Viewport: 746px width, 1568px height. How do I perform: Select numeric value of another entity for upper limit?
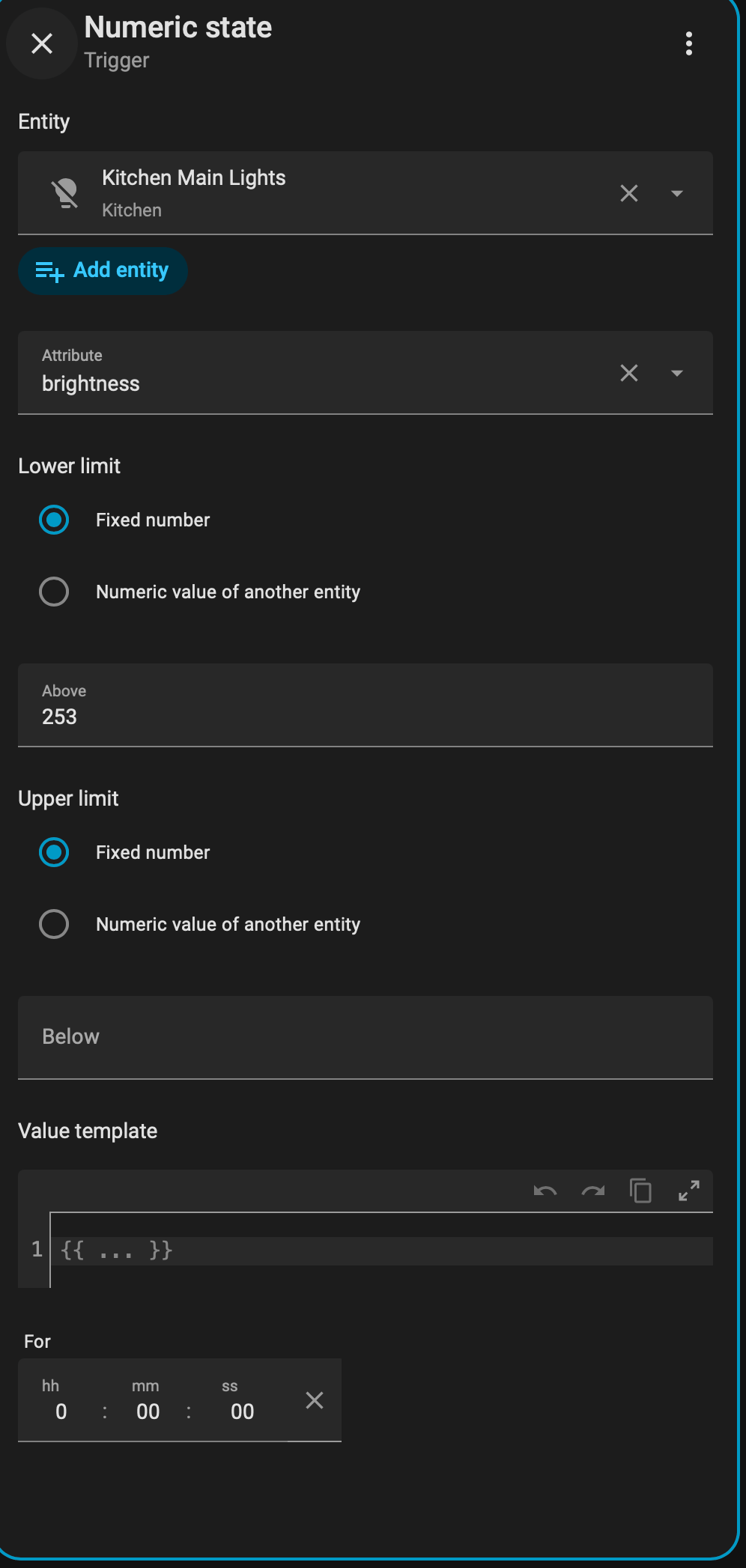(53, 925)
